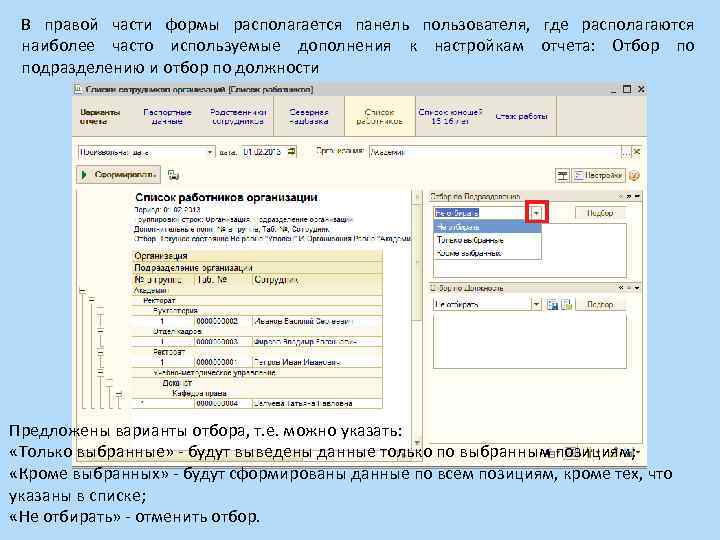Switch to the Стаж работы tab
720x540 pixels.
click(x=521, y=116)
